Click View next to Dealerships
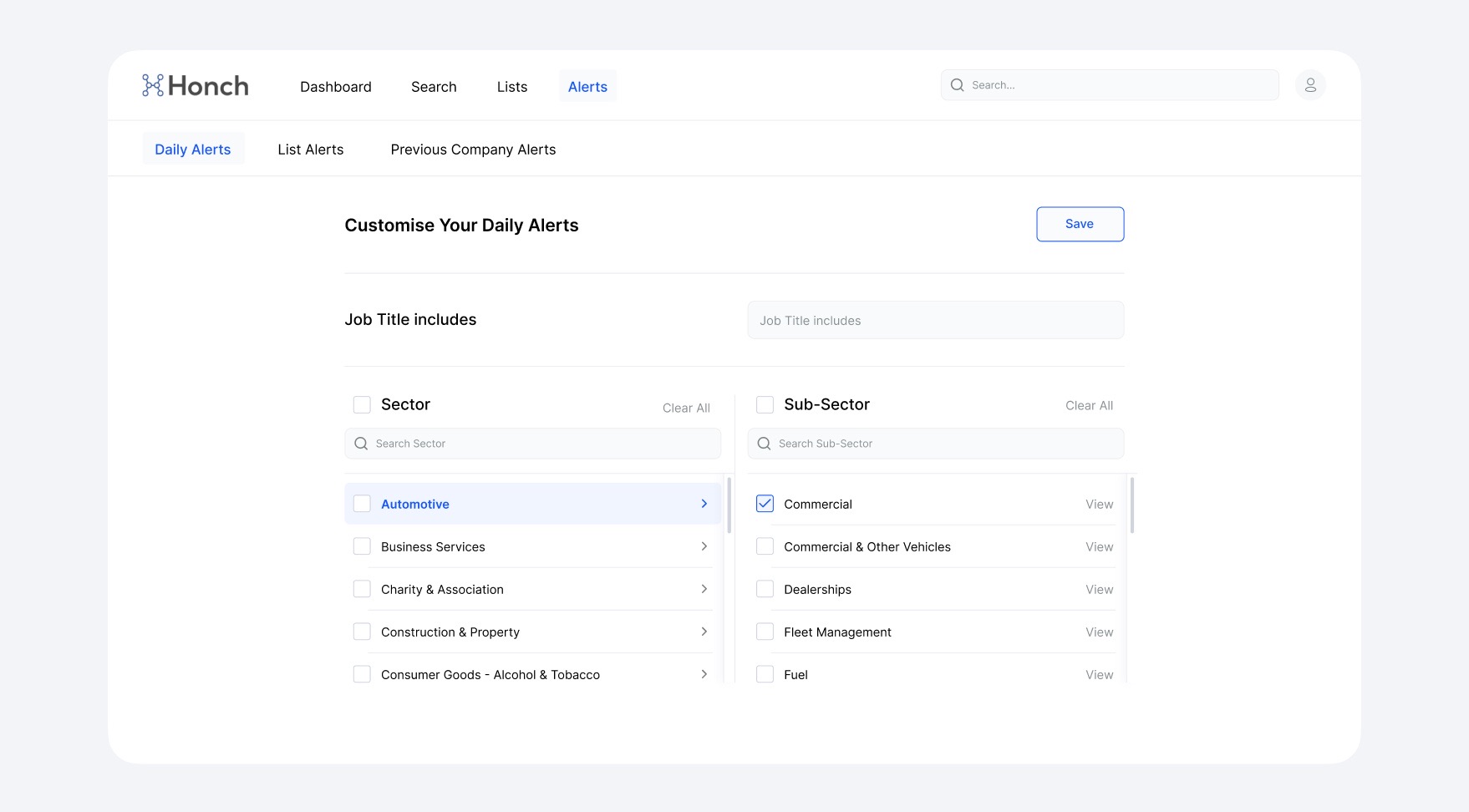 1100,590
